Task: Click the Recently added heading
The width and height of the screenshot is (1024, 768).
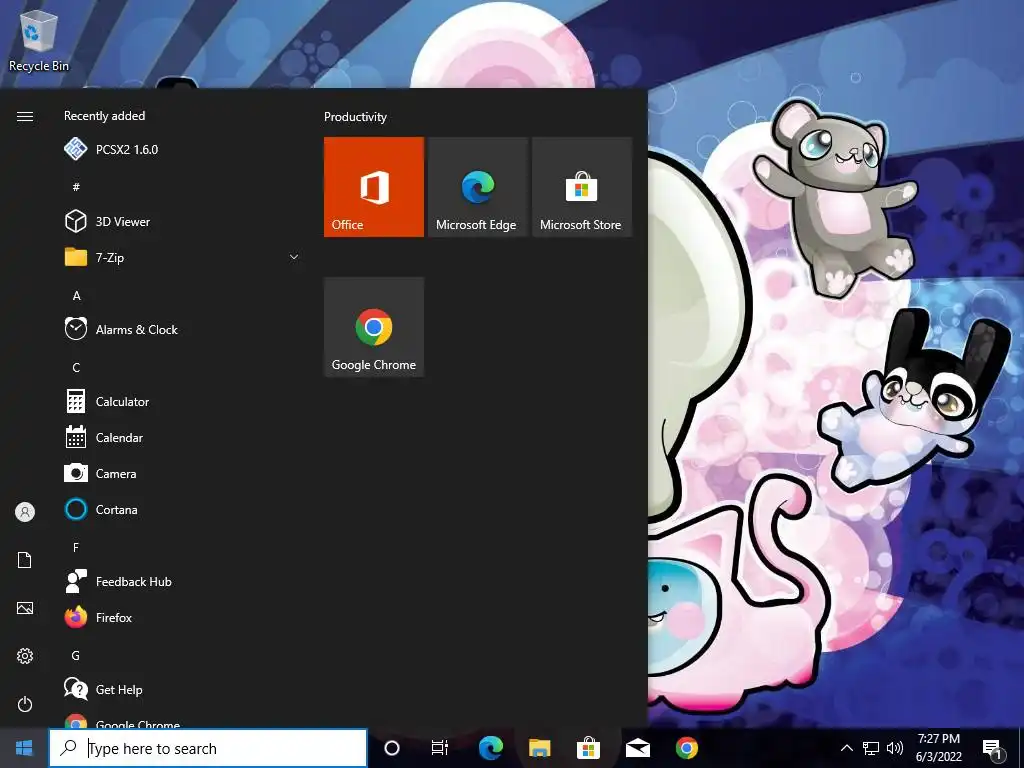Action: coord(104,116)
